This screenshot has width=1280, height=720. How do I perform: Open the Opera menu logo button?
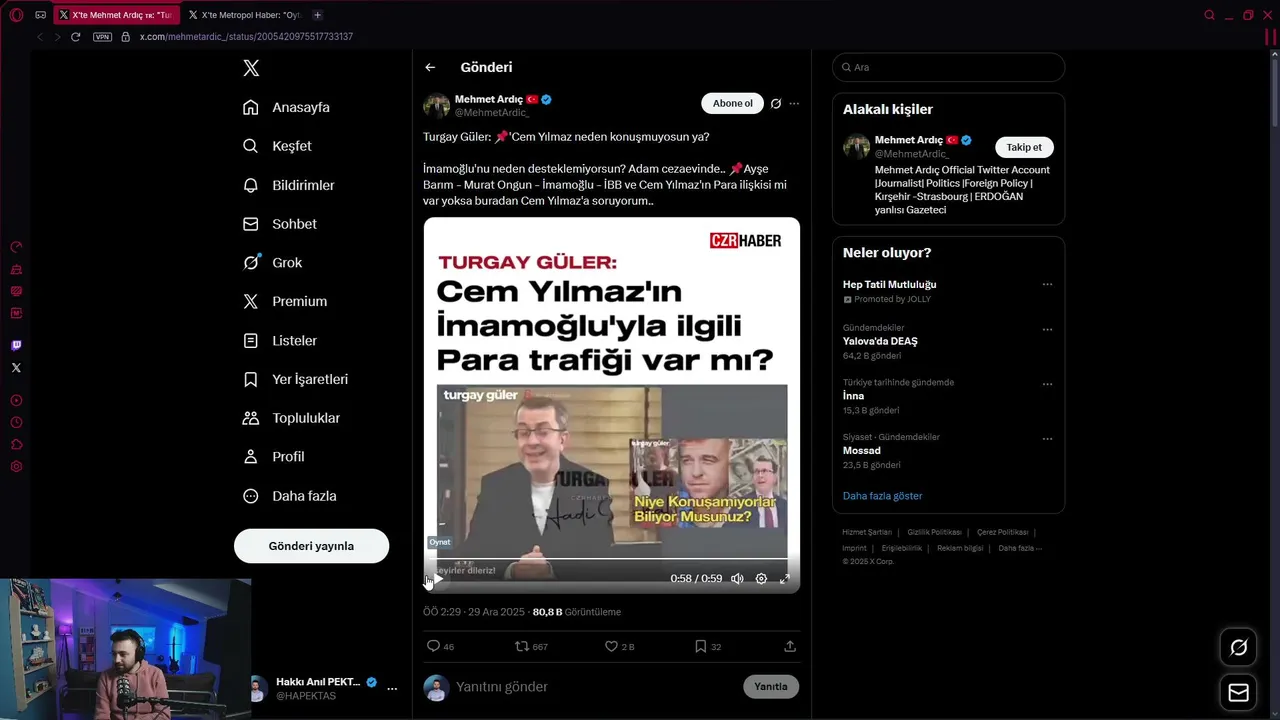(x=16, y=15)
